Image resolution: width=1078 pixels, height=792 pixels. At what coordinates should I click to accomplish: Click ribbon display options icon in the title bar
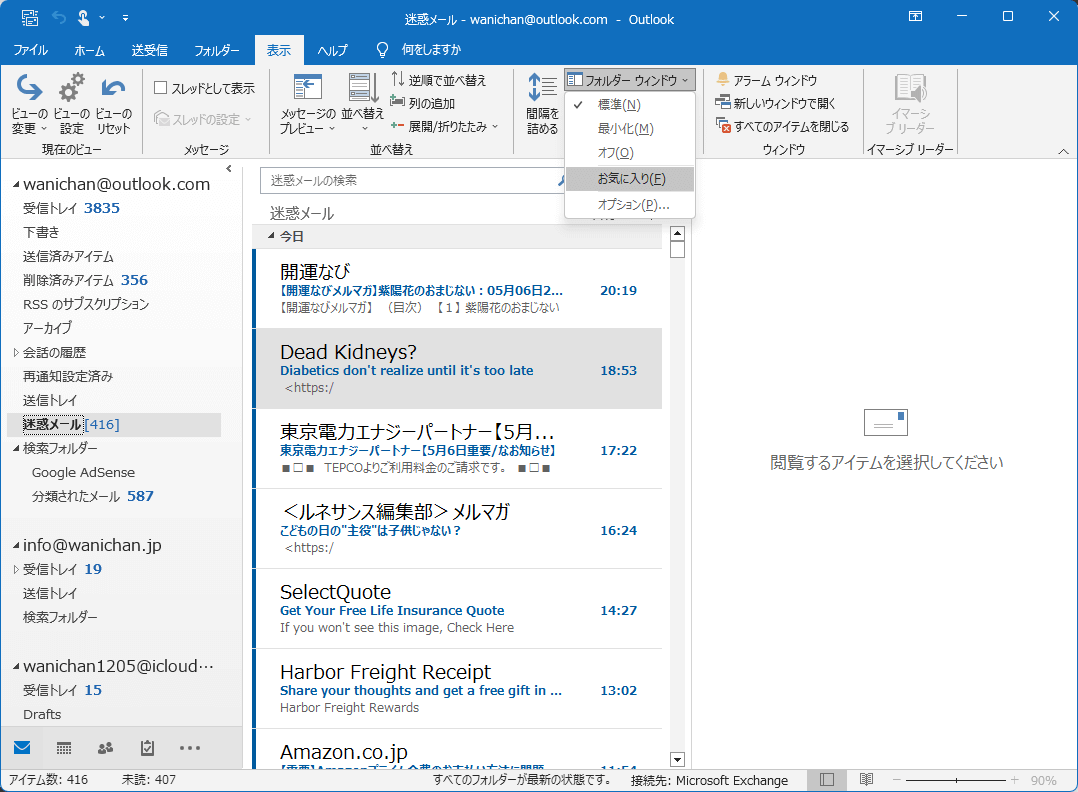915,16
